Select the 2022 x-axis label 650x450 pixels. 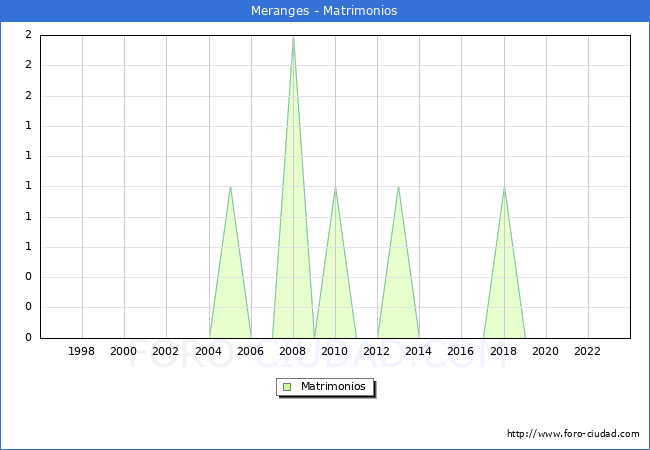click(x=587, y=351)
